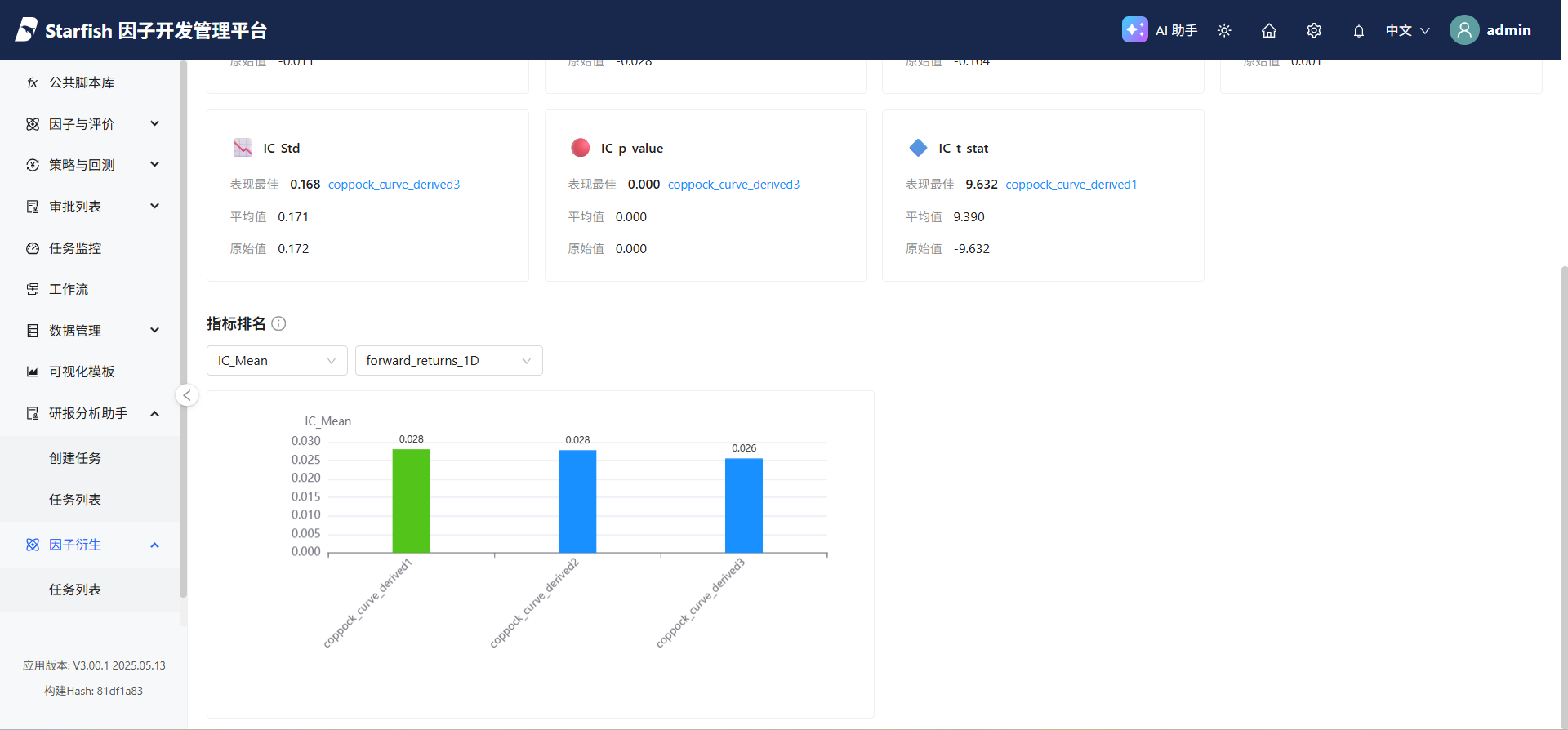
Task: Open the 中文 language dropdown
Action: tap(1407, 30)
